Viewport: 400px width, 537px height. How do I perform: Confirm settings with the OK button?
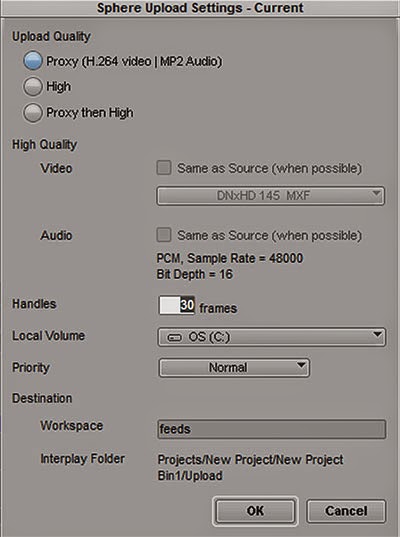(x=255, y=511)
